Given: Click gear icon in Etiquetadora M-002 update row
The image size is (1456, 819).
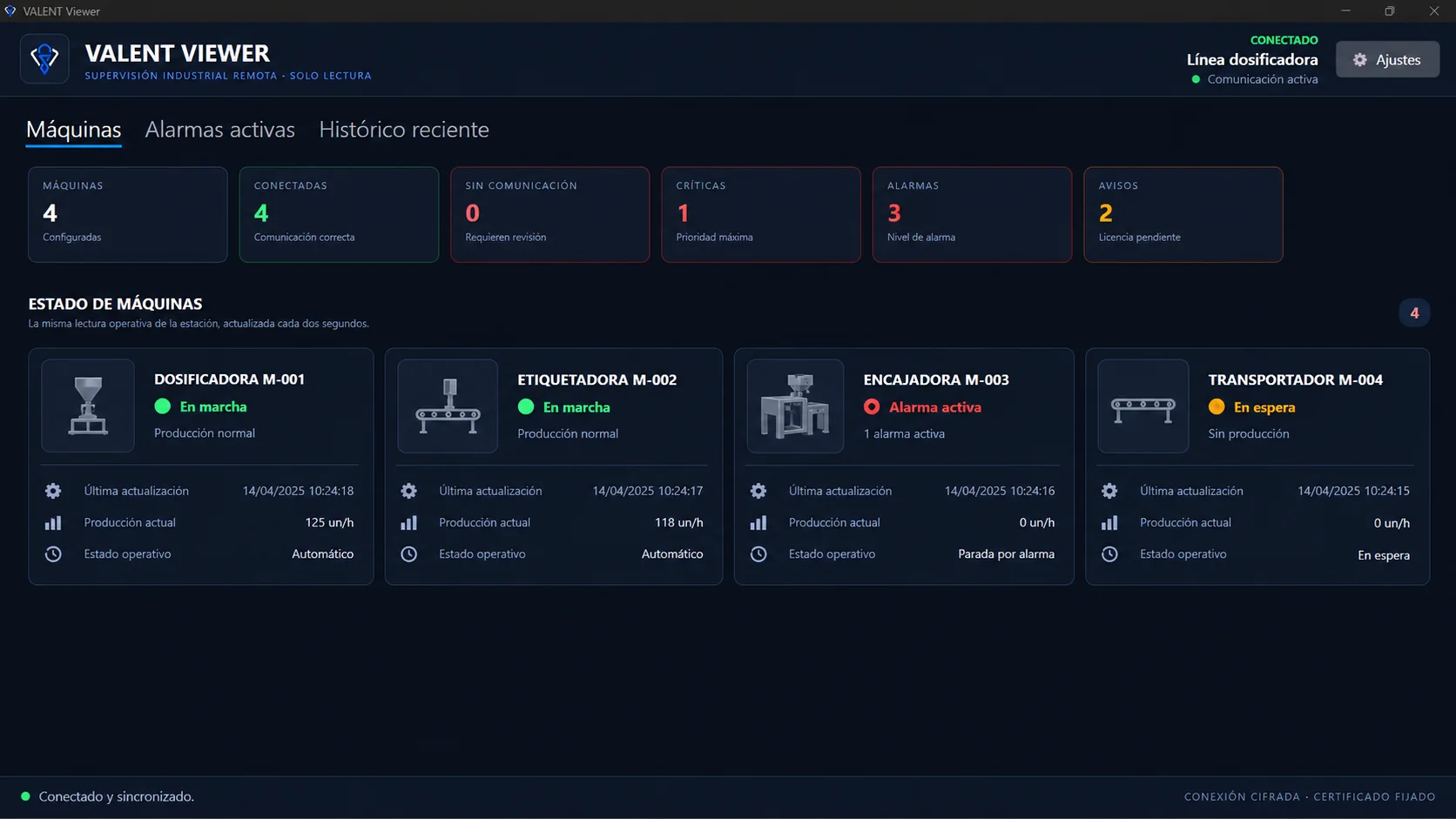Looking at the screenshot, I should pos(408,491).
